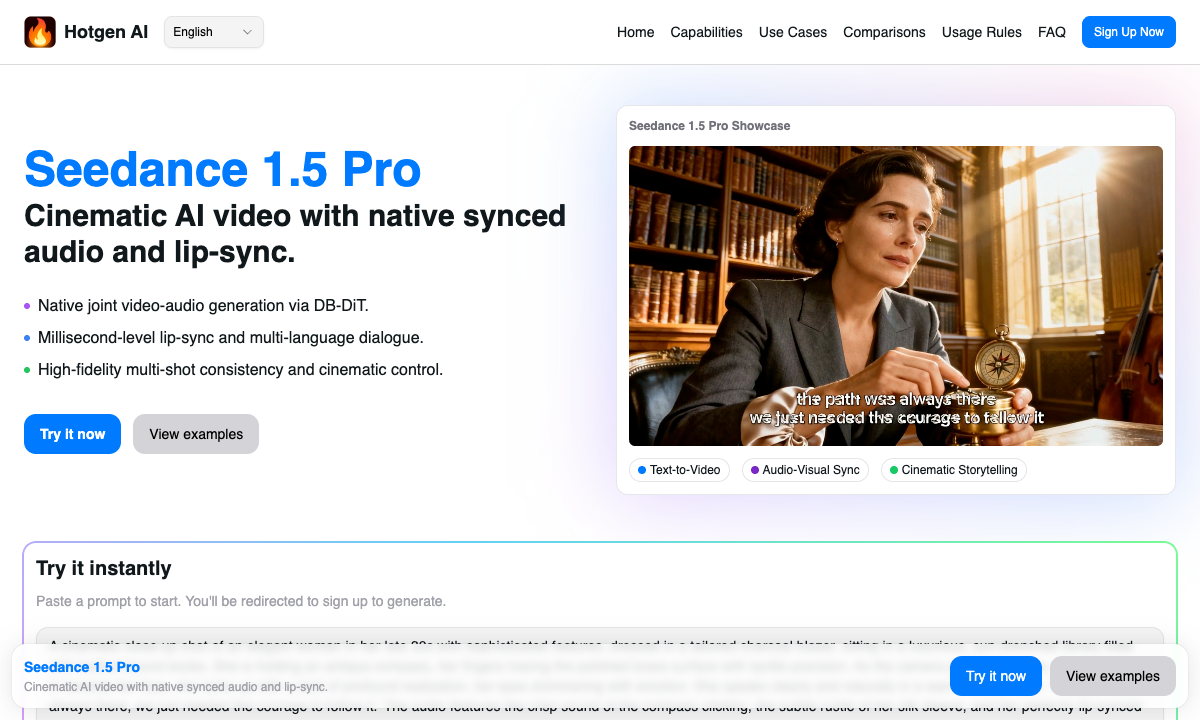The image size is (1200, 720).
Task: Open the Capabilities section
Action: (706, 32)
